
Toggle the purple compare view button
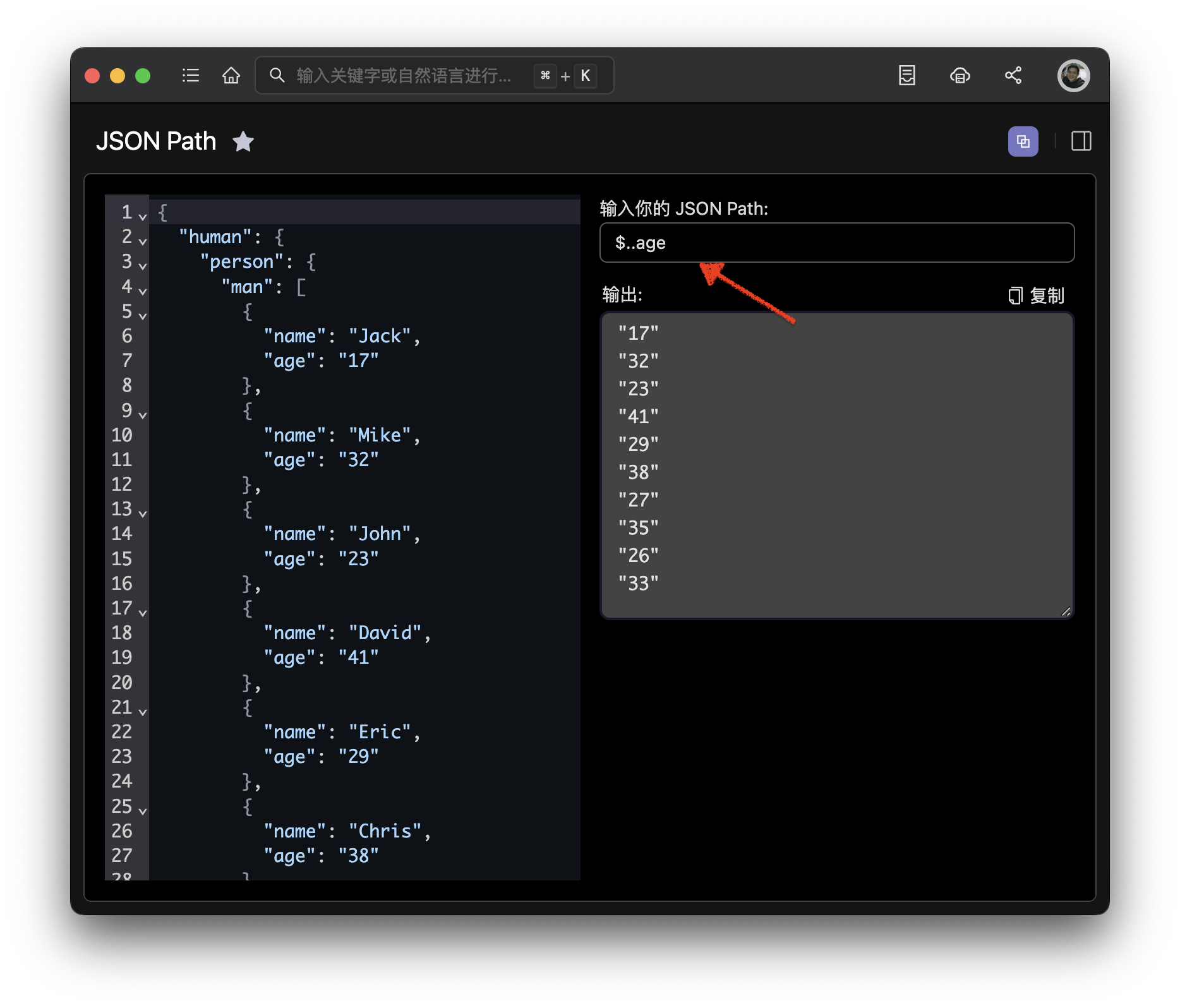[1023, 141]
